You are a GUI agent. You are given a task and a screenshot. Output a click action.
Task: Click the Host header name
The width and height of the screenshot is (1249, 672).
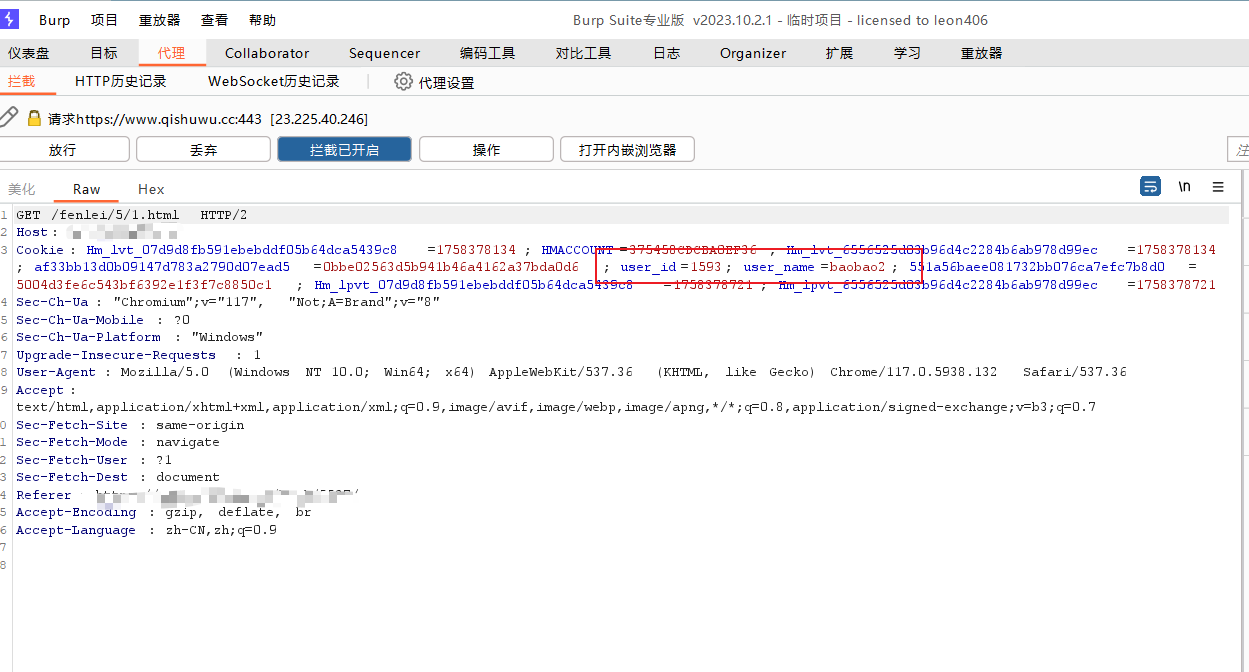click(x=34, y=232)
